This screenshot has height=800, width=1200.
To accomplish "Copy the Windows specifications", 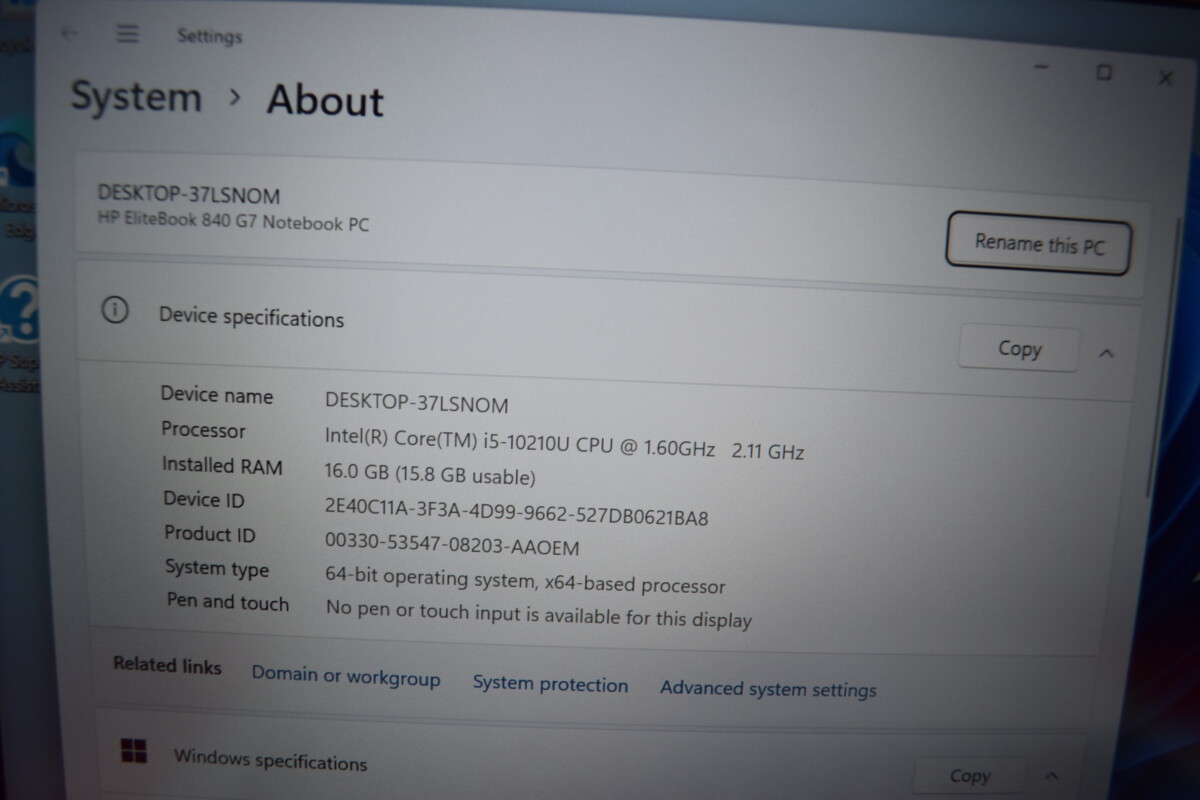I will click(969, 776).
